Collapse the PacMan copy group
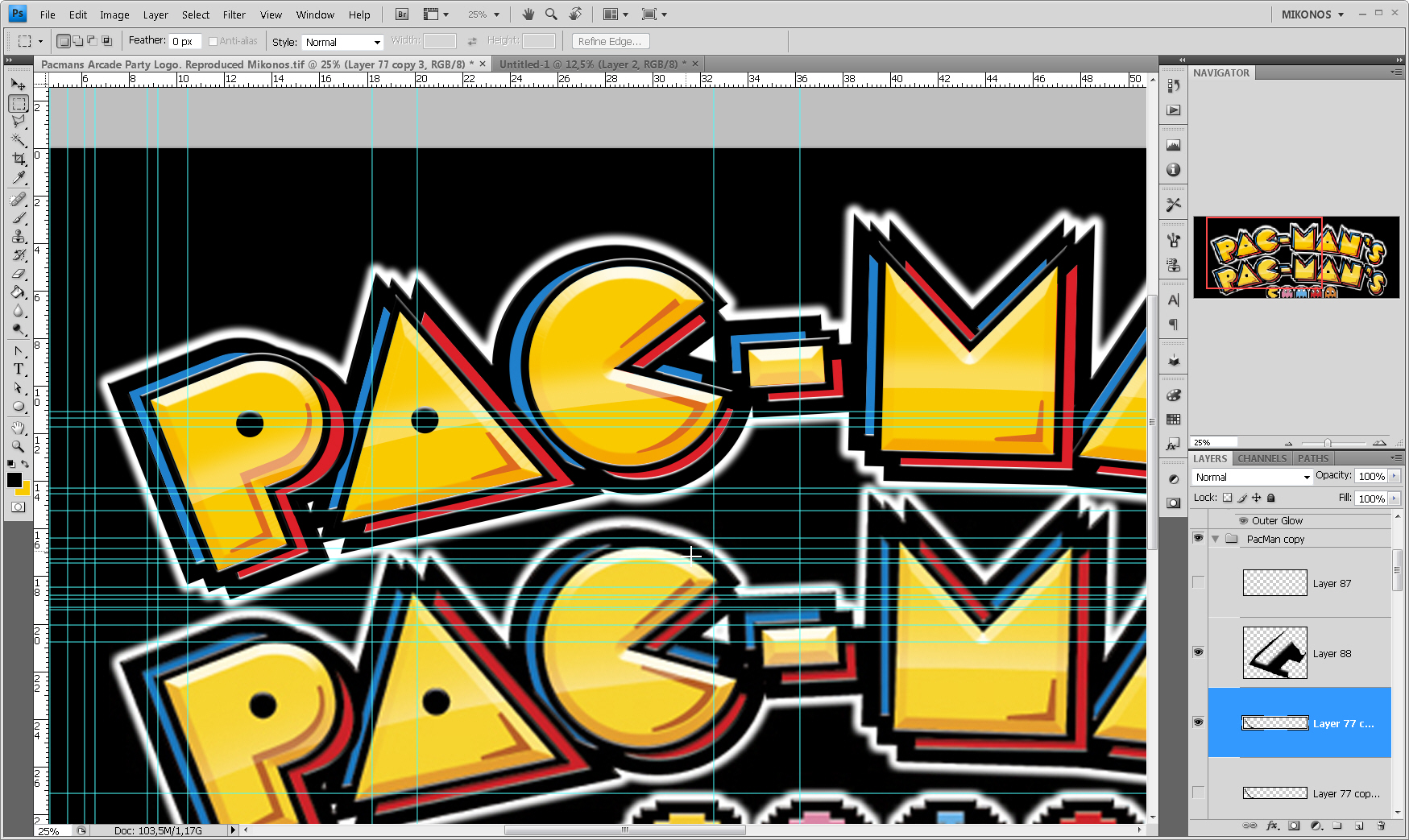Image resolution: width=1409 pixels, height=840 pixels. click(1215, 539)
